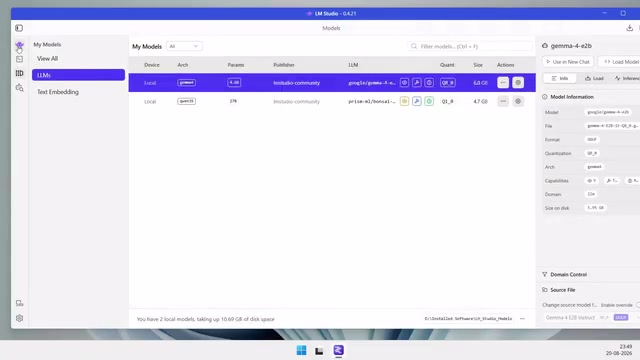
Task: Sort by the Params column header
Action: (x=236, y=65)
